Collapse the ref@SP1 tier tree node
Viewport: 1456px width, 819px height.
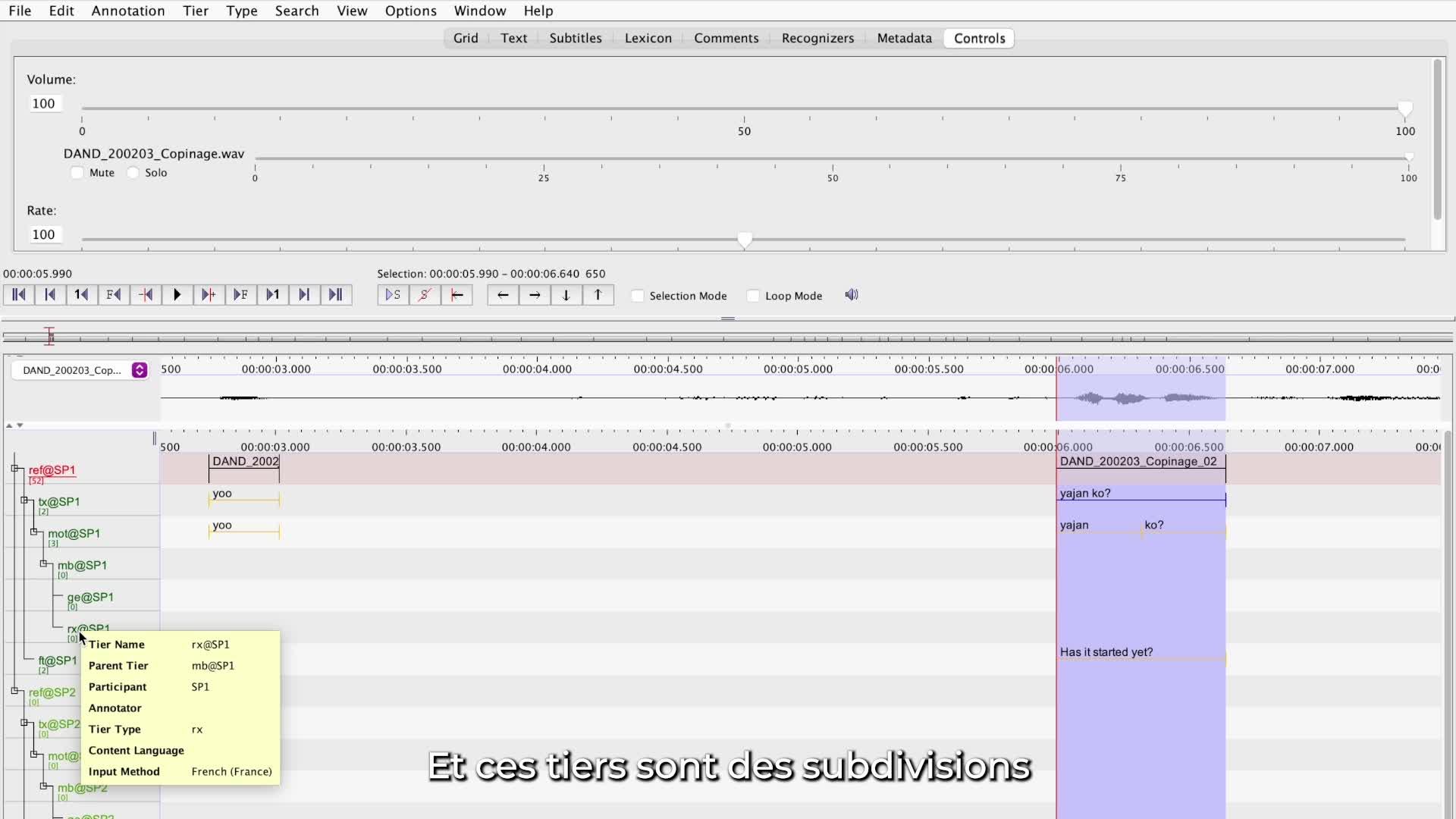tap(15, 469)
